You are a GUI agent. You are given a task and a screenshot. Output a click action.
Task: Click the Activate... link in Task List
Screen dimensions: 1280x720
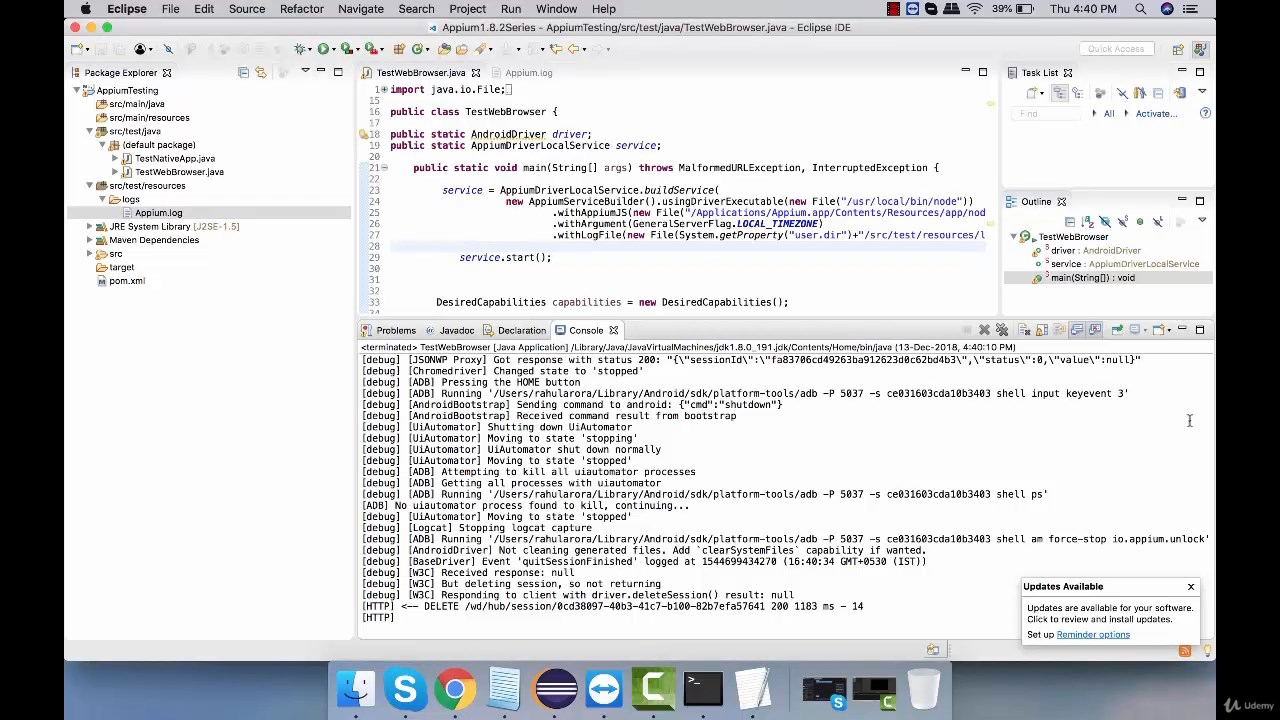[1156, 114]
